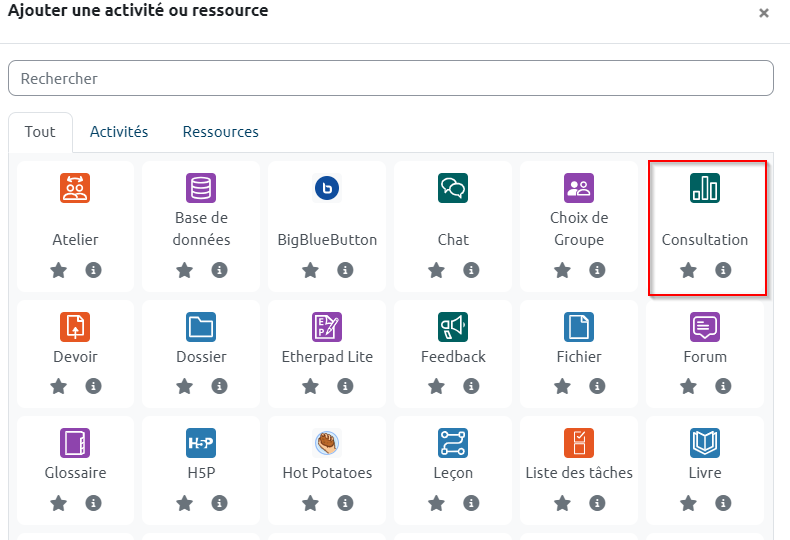Star Liste des tâches as favorite
Image resolution: width=790 pixels, height=540 pixels.
[562, 503]
